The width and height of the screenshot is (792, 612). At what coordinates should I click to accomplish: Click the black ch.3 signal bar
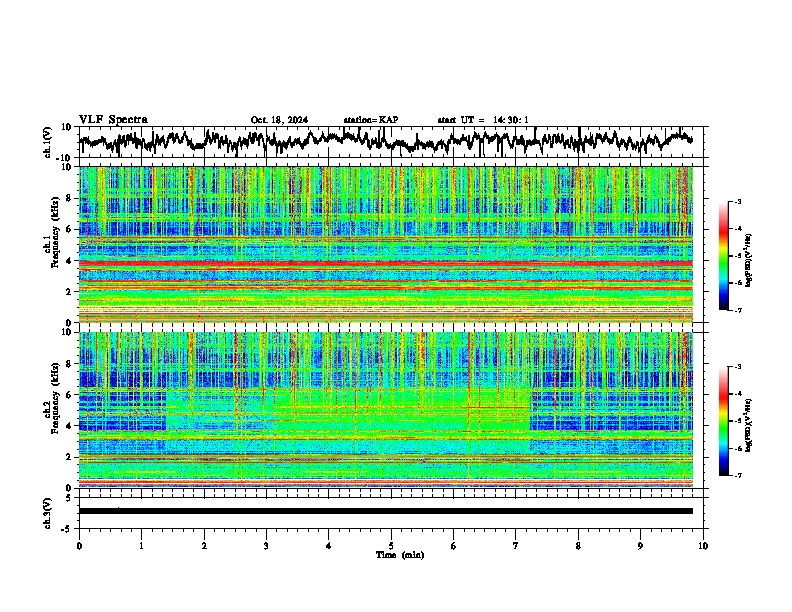click(386, 511)
